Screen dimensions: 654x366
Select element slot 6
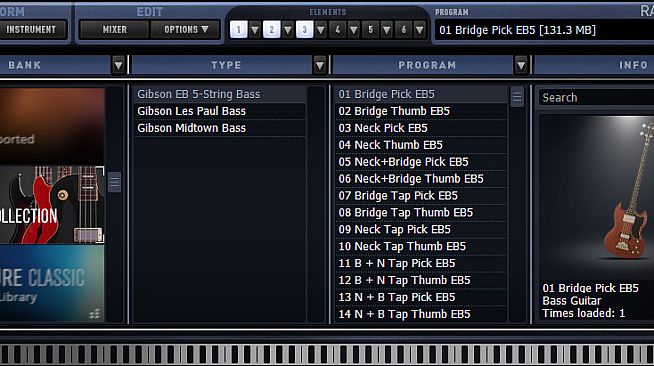(403, 30)
